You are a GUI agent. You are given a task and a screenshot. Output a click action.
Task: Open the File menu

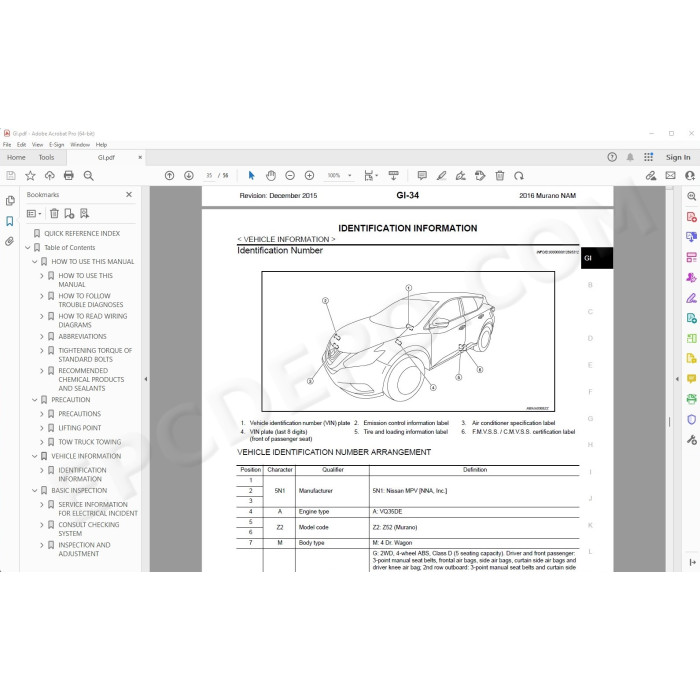[x=7, y=145]
